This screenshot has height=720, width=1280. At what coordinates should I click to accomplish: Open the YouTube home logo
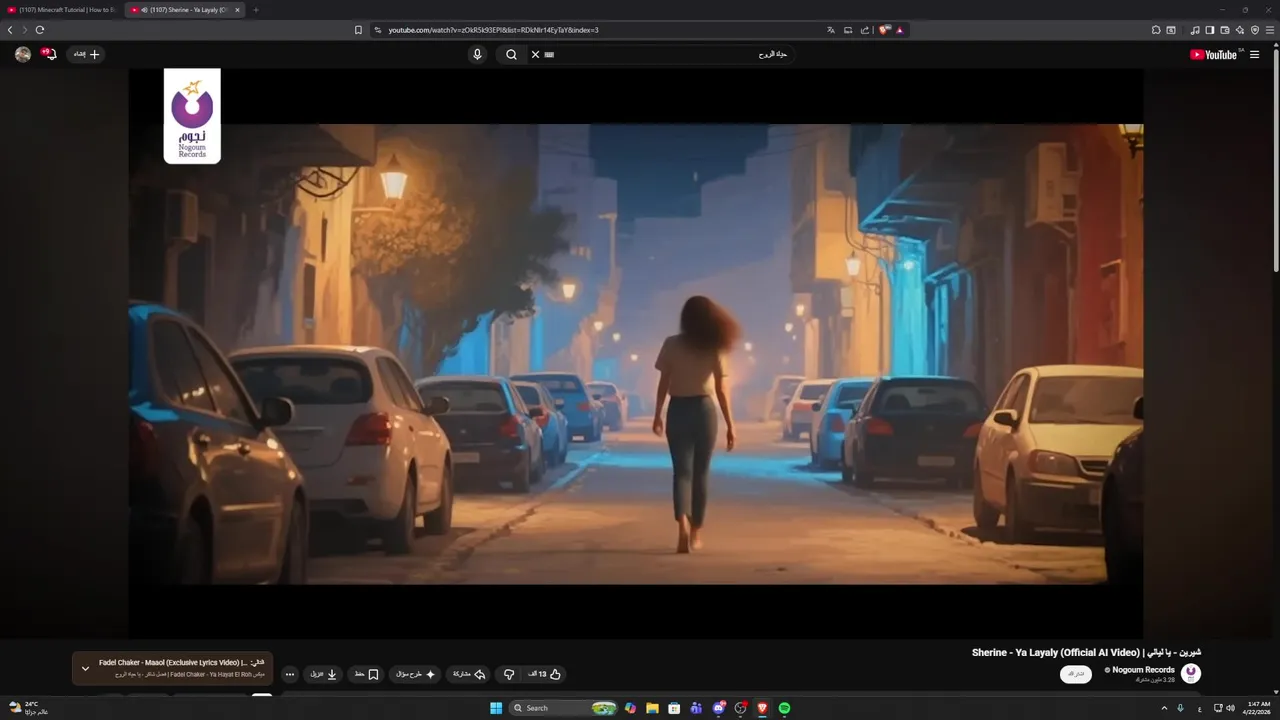coord(1214,55)
